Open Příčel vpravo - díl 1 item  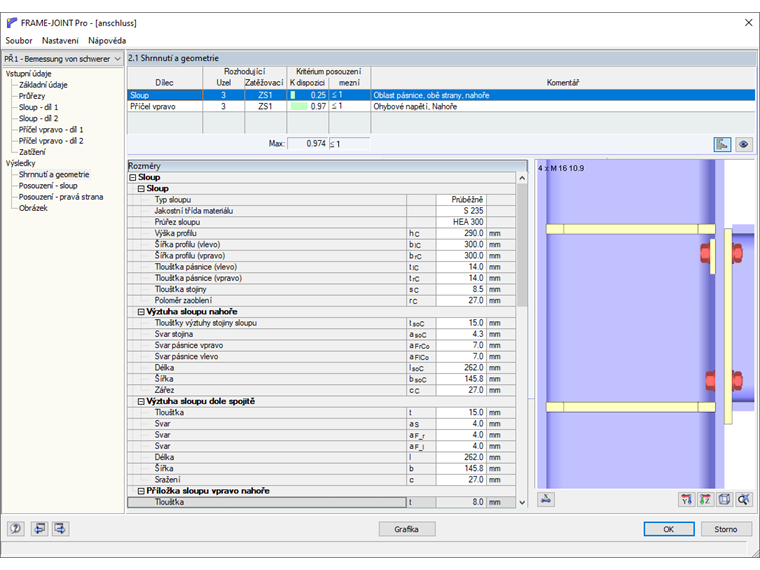click(x=51, y=129)
